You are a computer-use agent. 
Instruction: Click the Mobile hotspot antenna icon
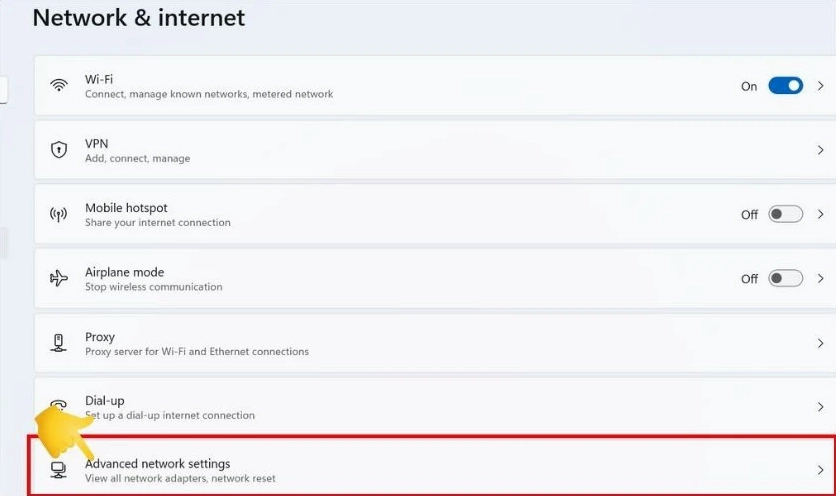pos(58,214)
